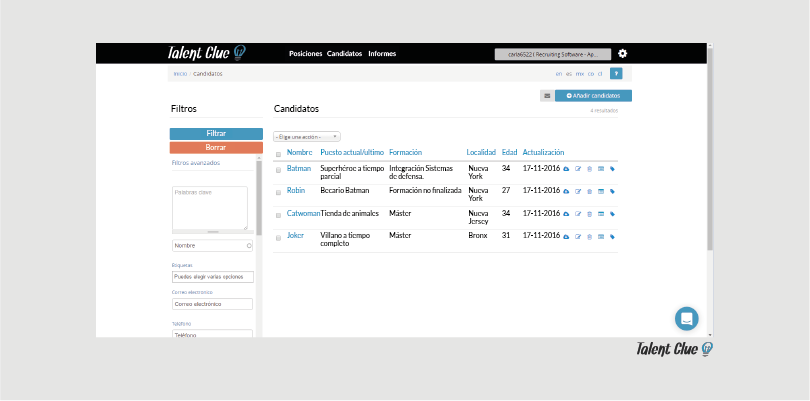Expand the account selector in top bar
The height and width of the screenshot is (401, 810).
pyautogui.click(x=551, y=54)
